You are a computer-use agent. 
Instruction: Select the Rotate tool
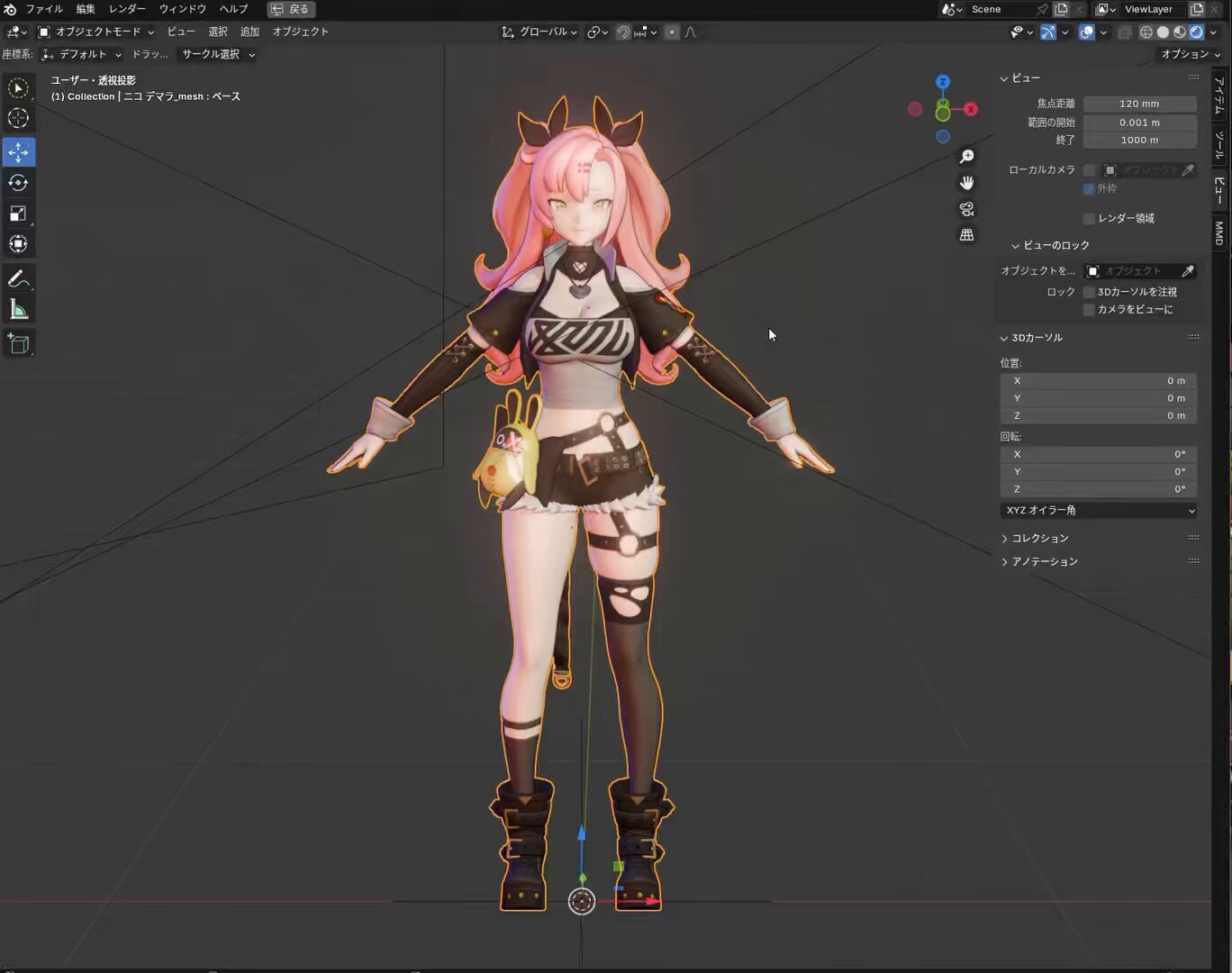tap(18, 182)
